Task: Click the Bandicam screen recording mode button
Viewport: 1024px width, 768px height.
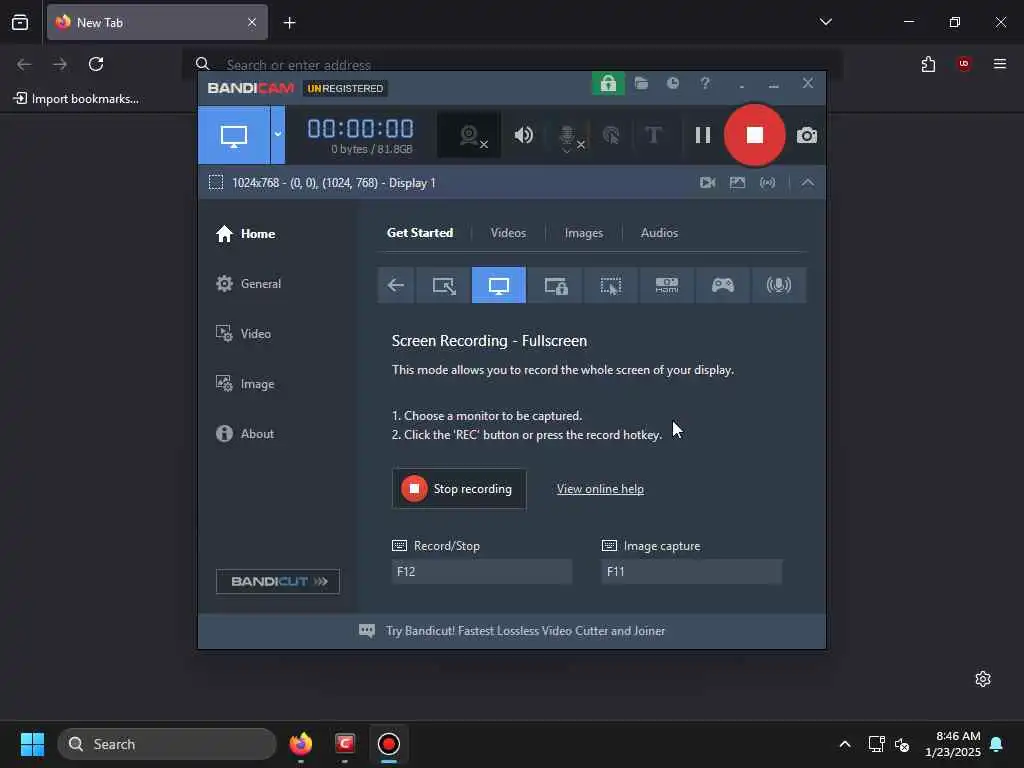Action: pyautogui.click(x=234, y=135)
